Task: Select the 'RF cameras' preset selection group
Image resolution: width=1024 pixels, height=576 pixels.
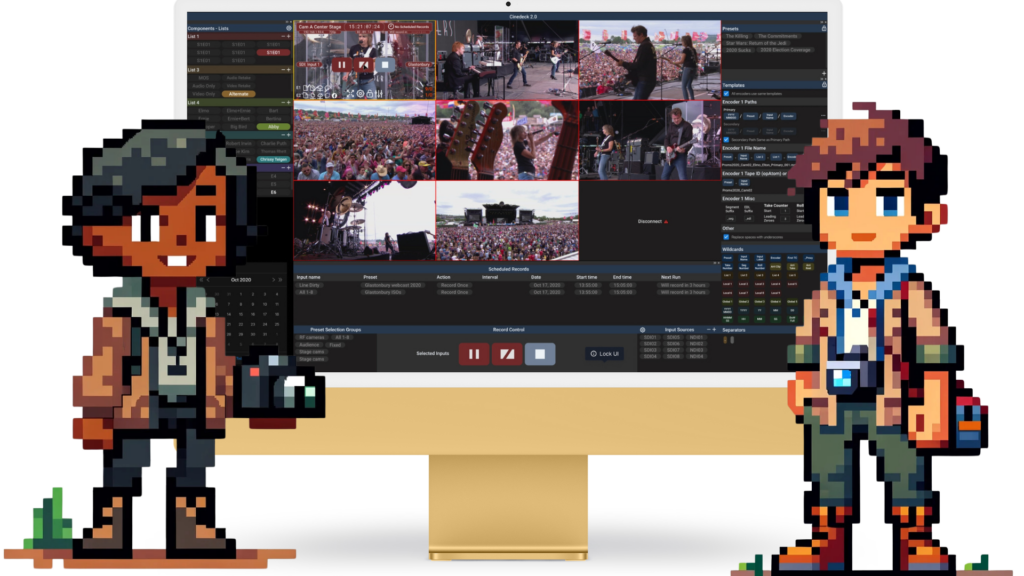Action: click(x=312, y=338)
